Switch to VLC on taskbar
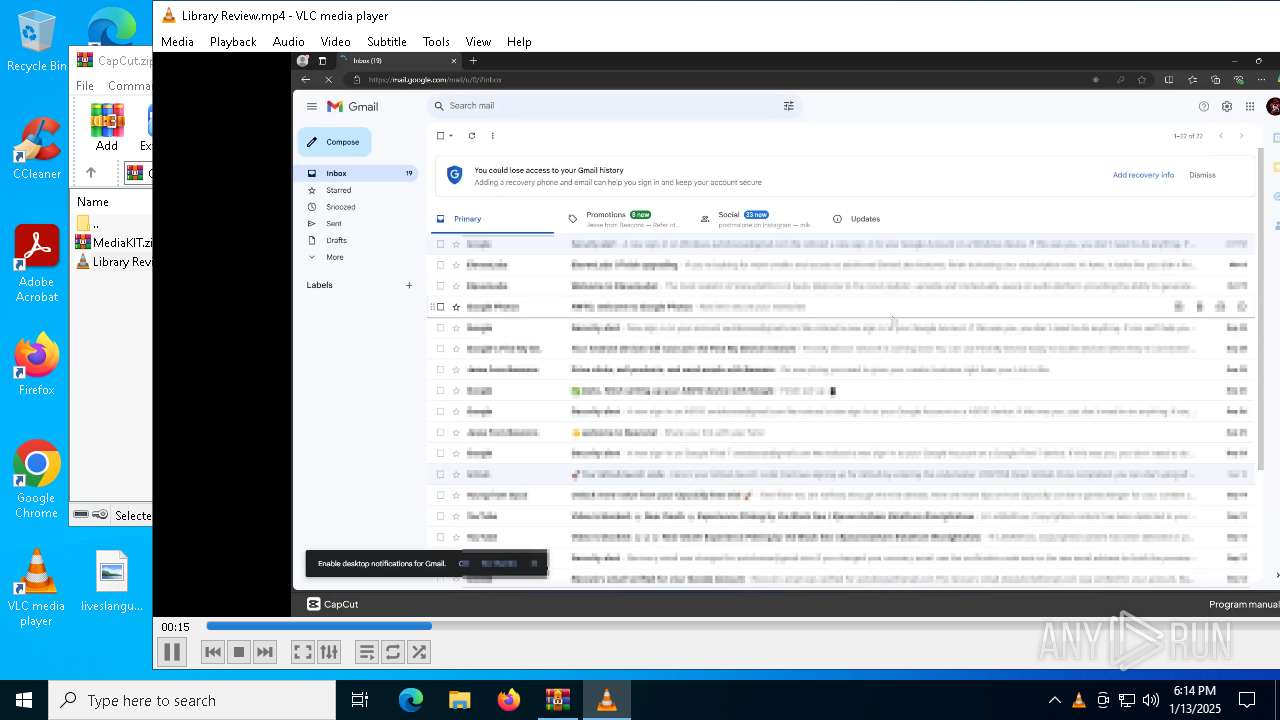Viewport: 1280px width, 720px height. 606,700
